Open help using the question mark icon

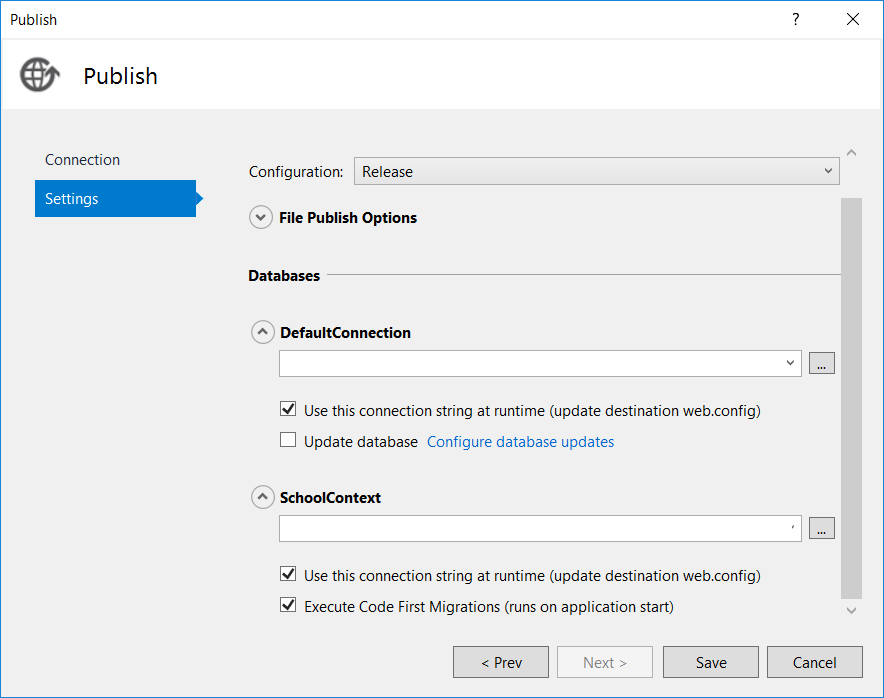click(x=795, y=19)
